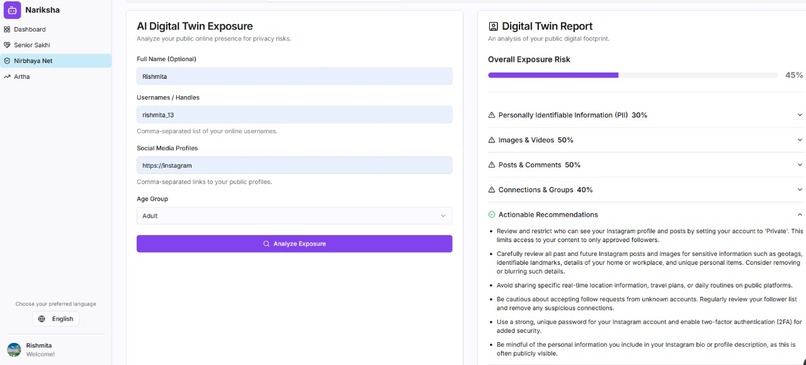This screenshot has width=806, height=365.
Task: Open Senior Sakhi in the sidebar
Action: [56, 45]
